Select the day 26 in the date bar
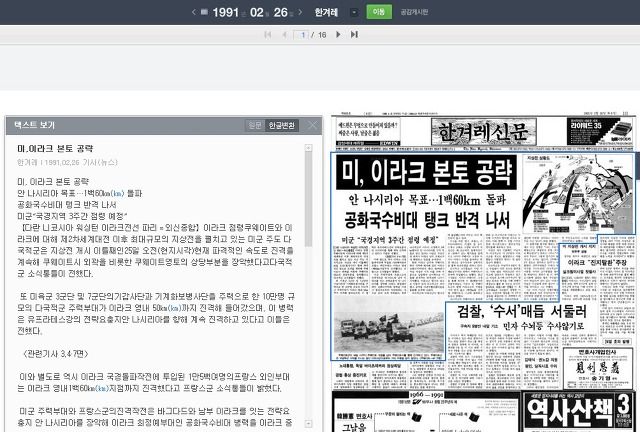 pos(280,12)
